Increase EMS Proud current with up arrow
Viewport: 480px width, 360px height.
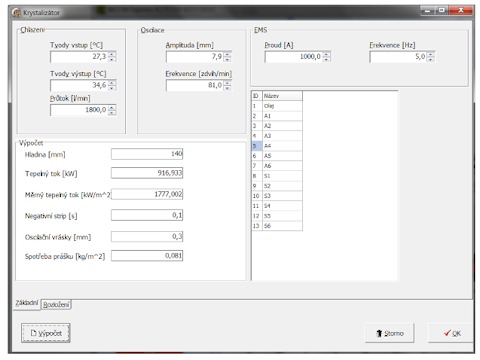click(327, 54)
